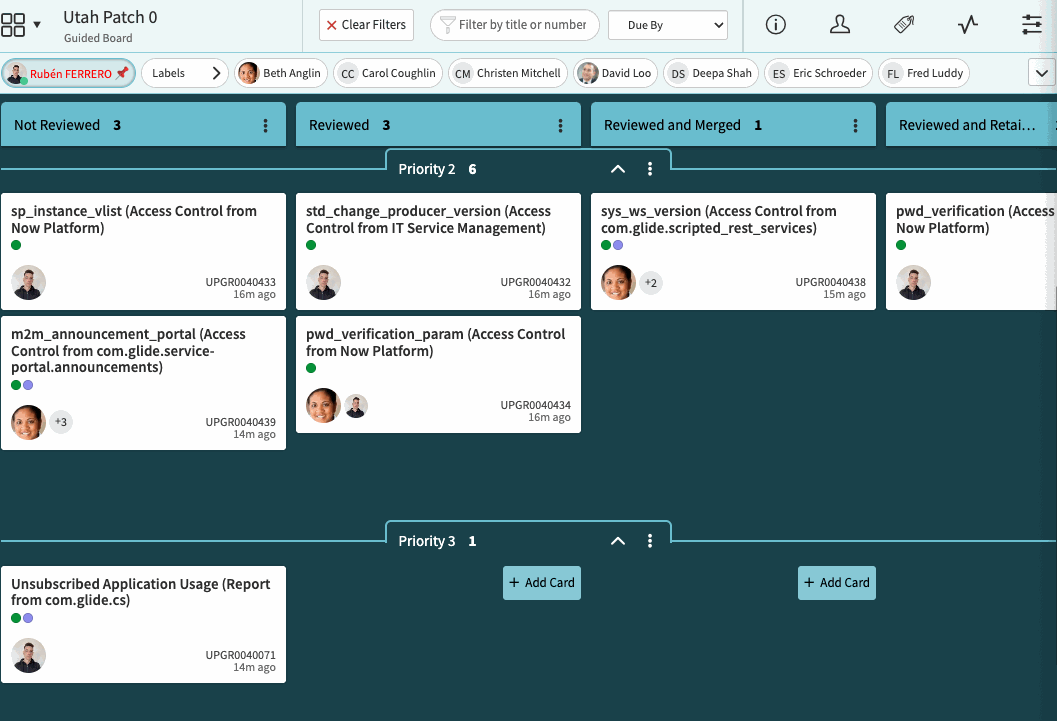This screenshot has height=721, width=1057.
Task: Open Not Reviewed lane options menu
Action: click(266, 125)
